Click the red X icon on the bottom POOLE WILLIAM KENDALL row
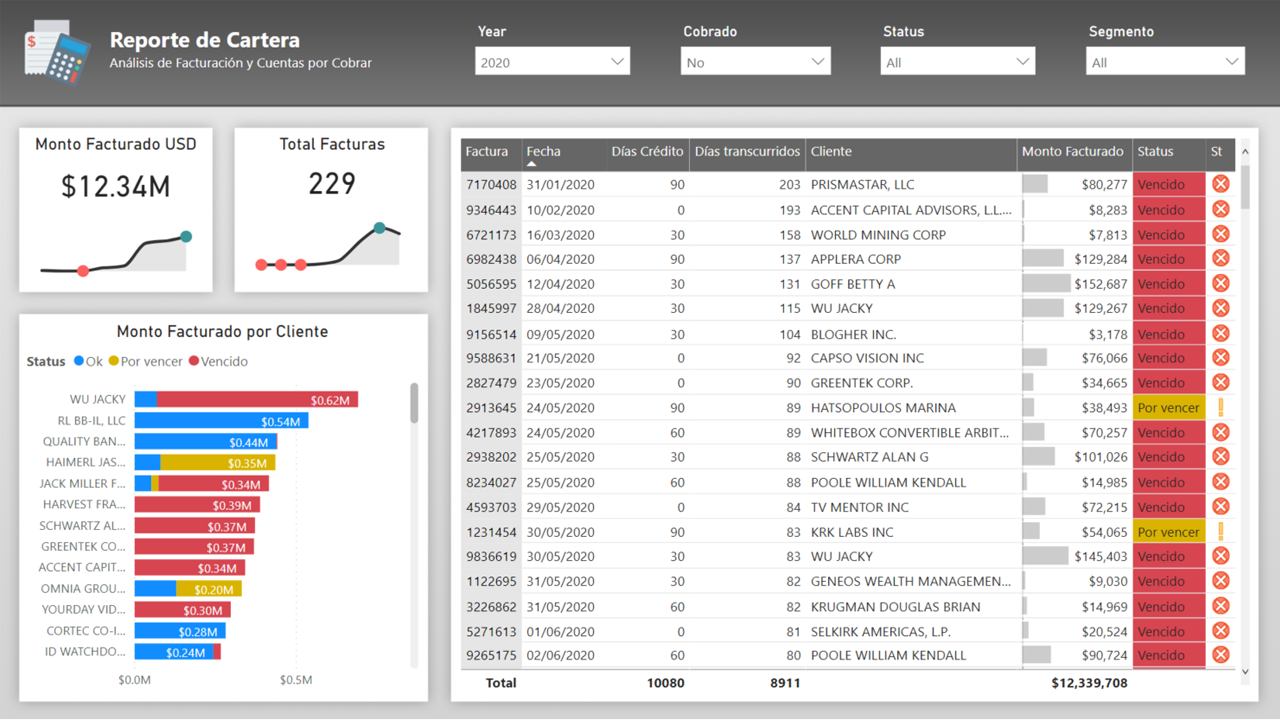1280x720 pixels. (1220, 655)
